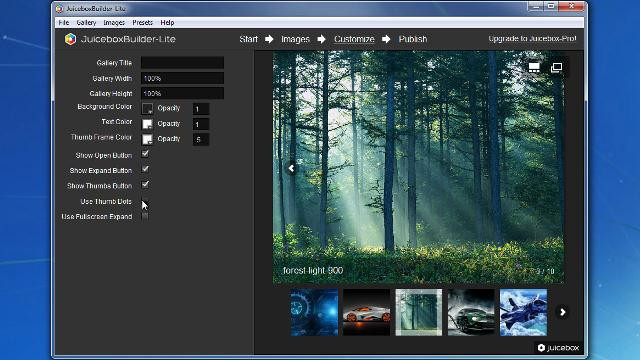
Task: Advance thumbnails with right arrow button
Action: [x=562, y=312]
